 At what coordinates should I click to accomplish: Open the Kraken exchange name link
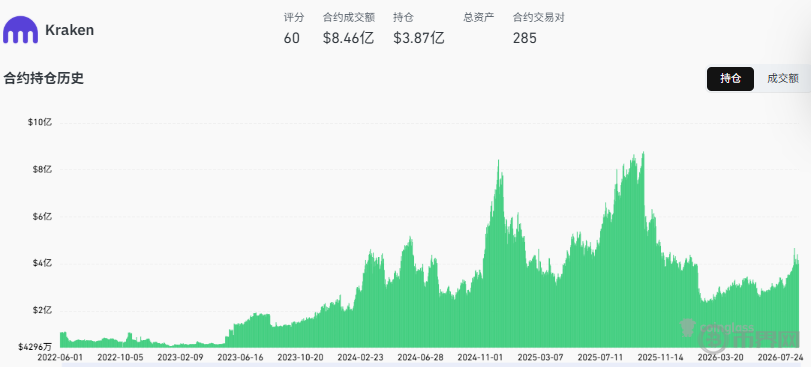(x=69, y=30)
